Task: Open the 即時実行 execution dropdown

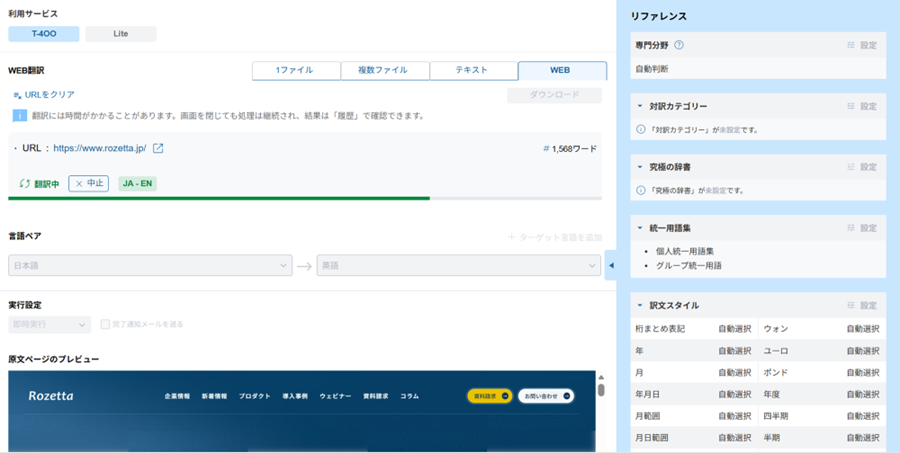Action: [x=49, y=324]
